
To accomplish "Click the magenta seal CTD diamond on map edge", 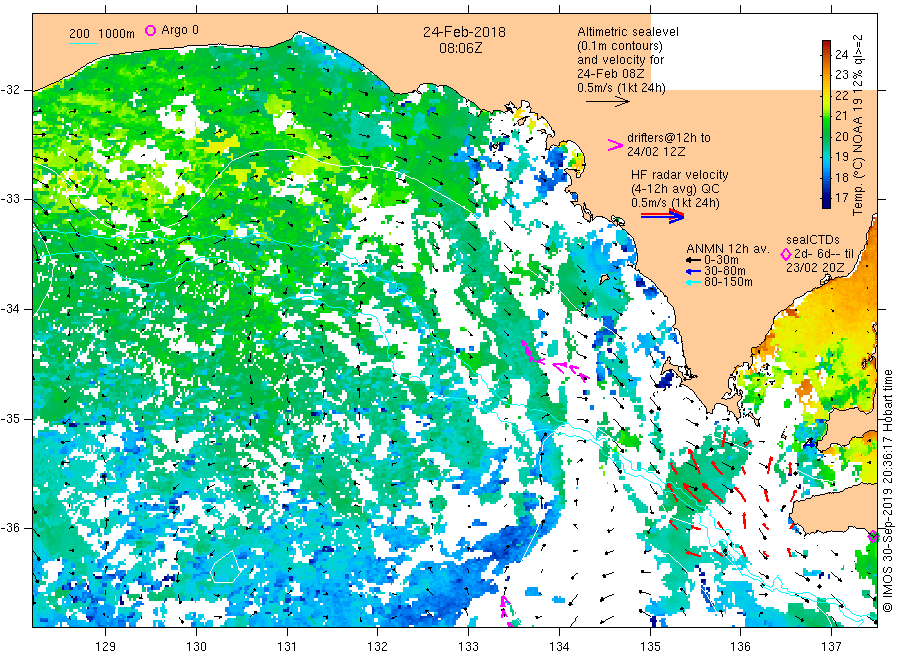I will click(873, 537).
